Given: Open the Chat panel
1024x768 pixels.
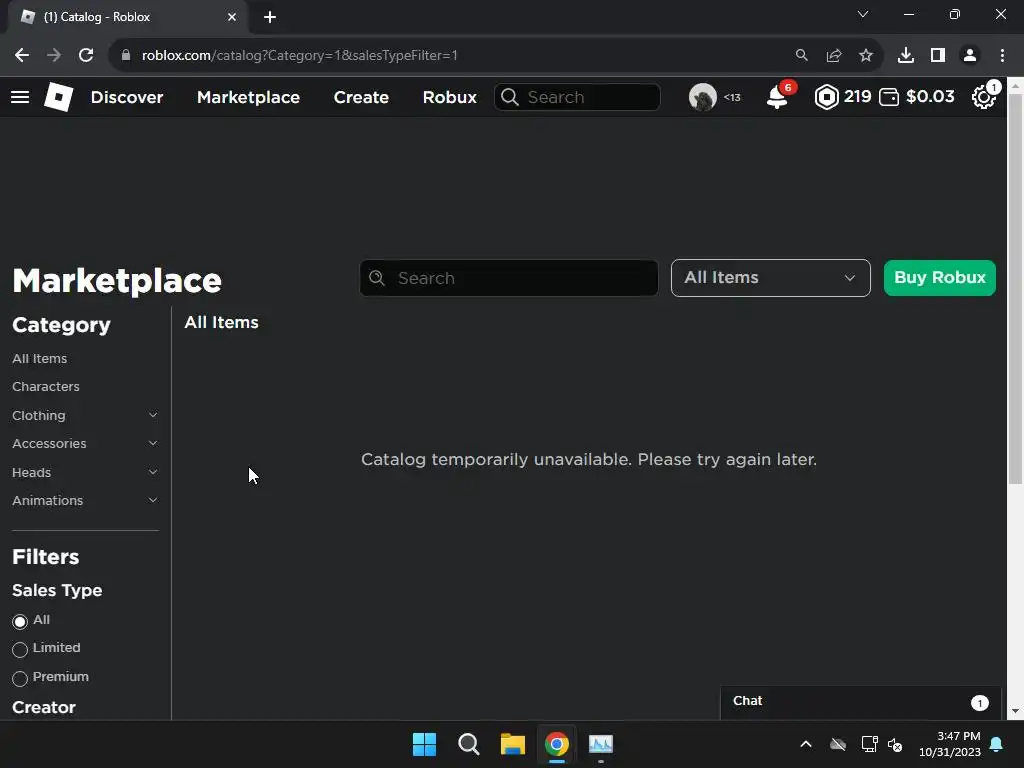Looking at the screenshot, I should [x=861, y=702].
